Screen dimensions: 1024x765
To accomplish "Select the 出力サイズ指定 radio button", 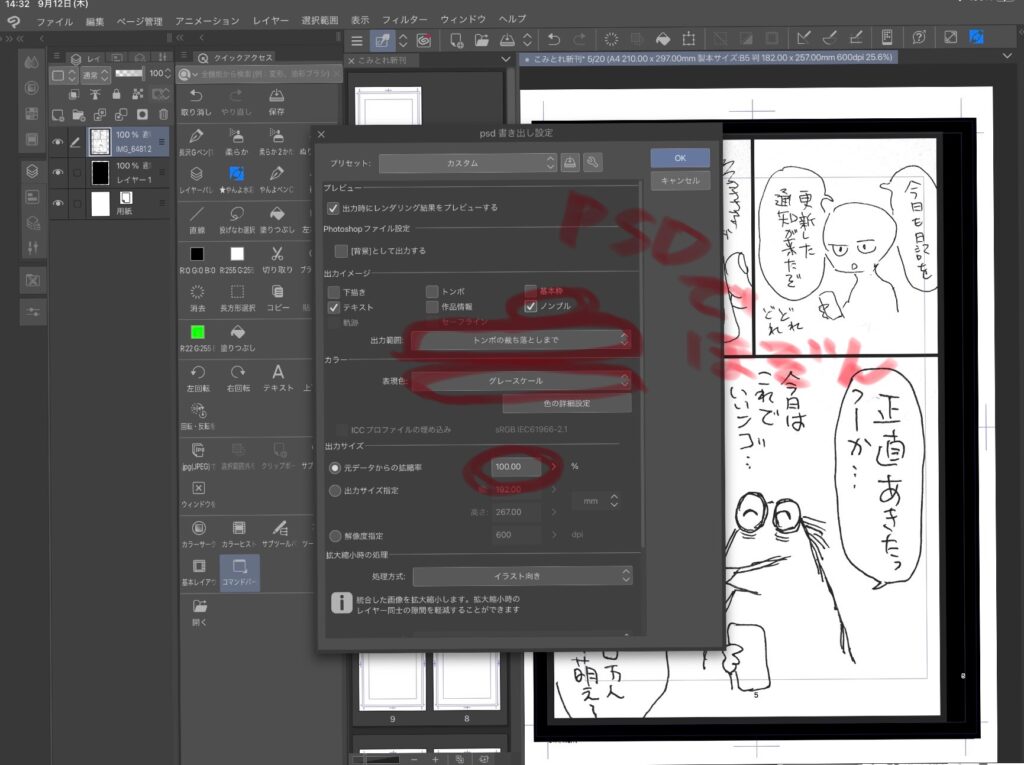I will click(x=334, y=491).
